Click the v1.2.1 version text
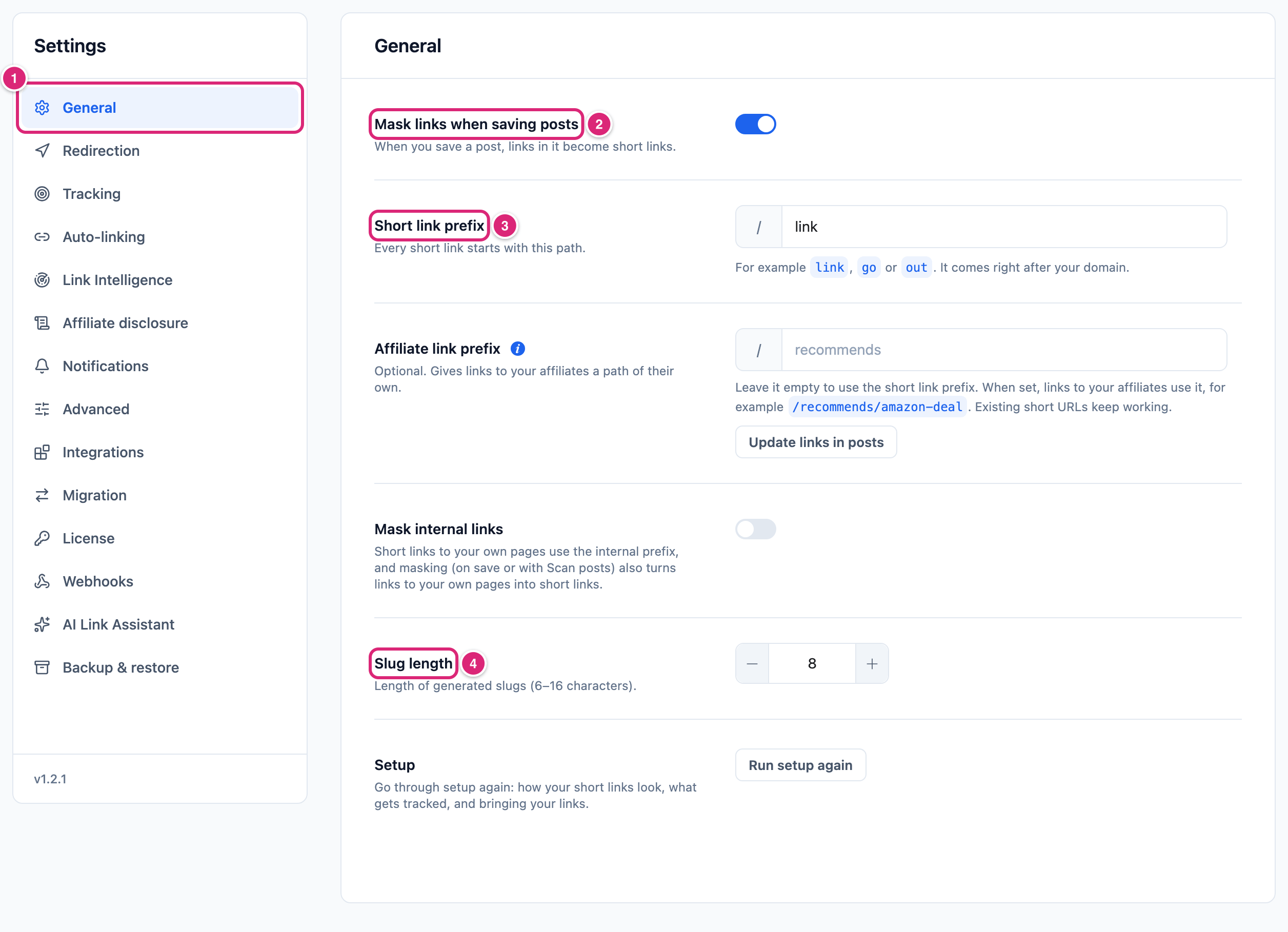This screenshot has height=932, width=1288. 50,779
